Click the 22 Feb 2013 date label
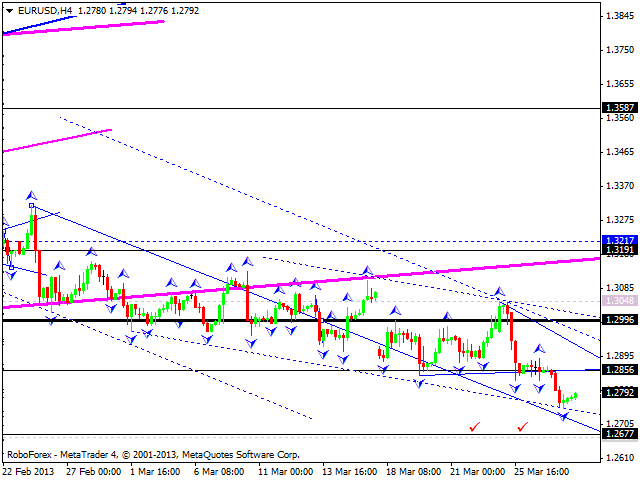Image resolution: width=640 pixels, height=480 pixels. [30, 471]
